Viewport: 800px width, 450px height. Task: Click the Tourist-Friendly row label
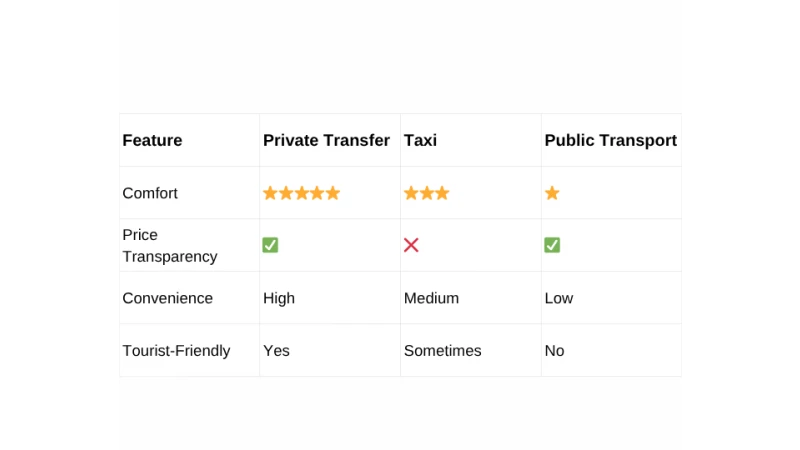click(176, 351)
